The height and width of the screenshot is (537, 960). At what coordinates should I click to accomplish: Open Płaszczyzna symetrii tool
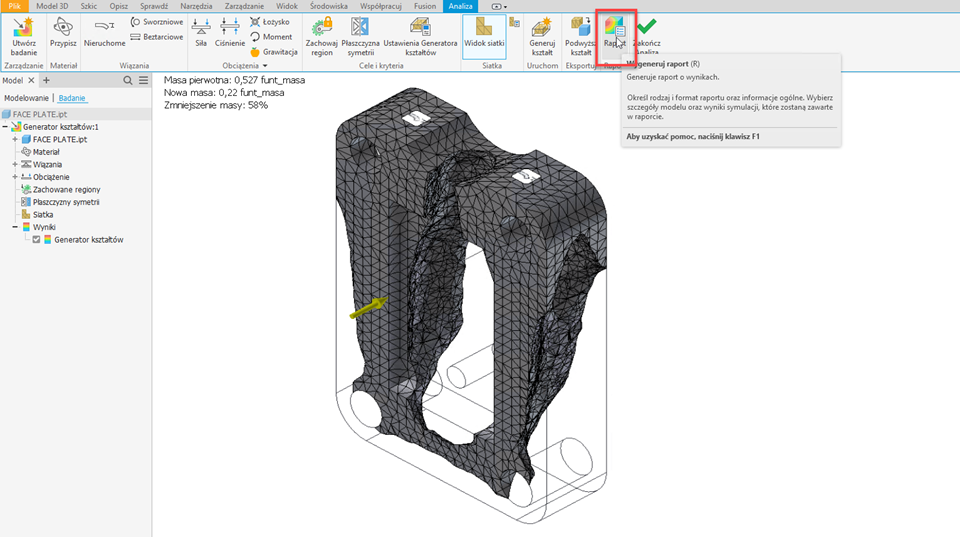click(360, 37)
